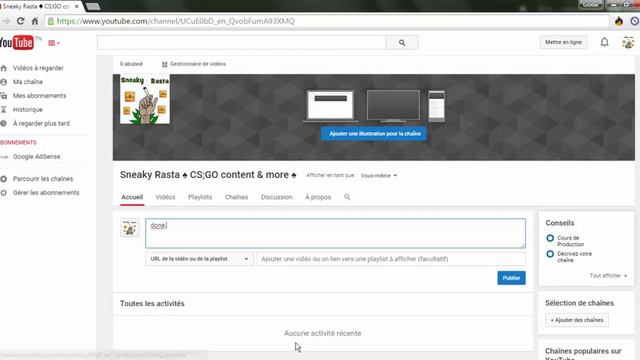Go to Ma chaîne in the sidebar
The width and height of the screenshot is (640, 360).
coord(27,82)
